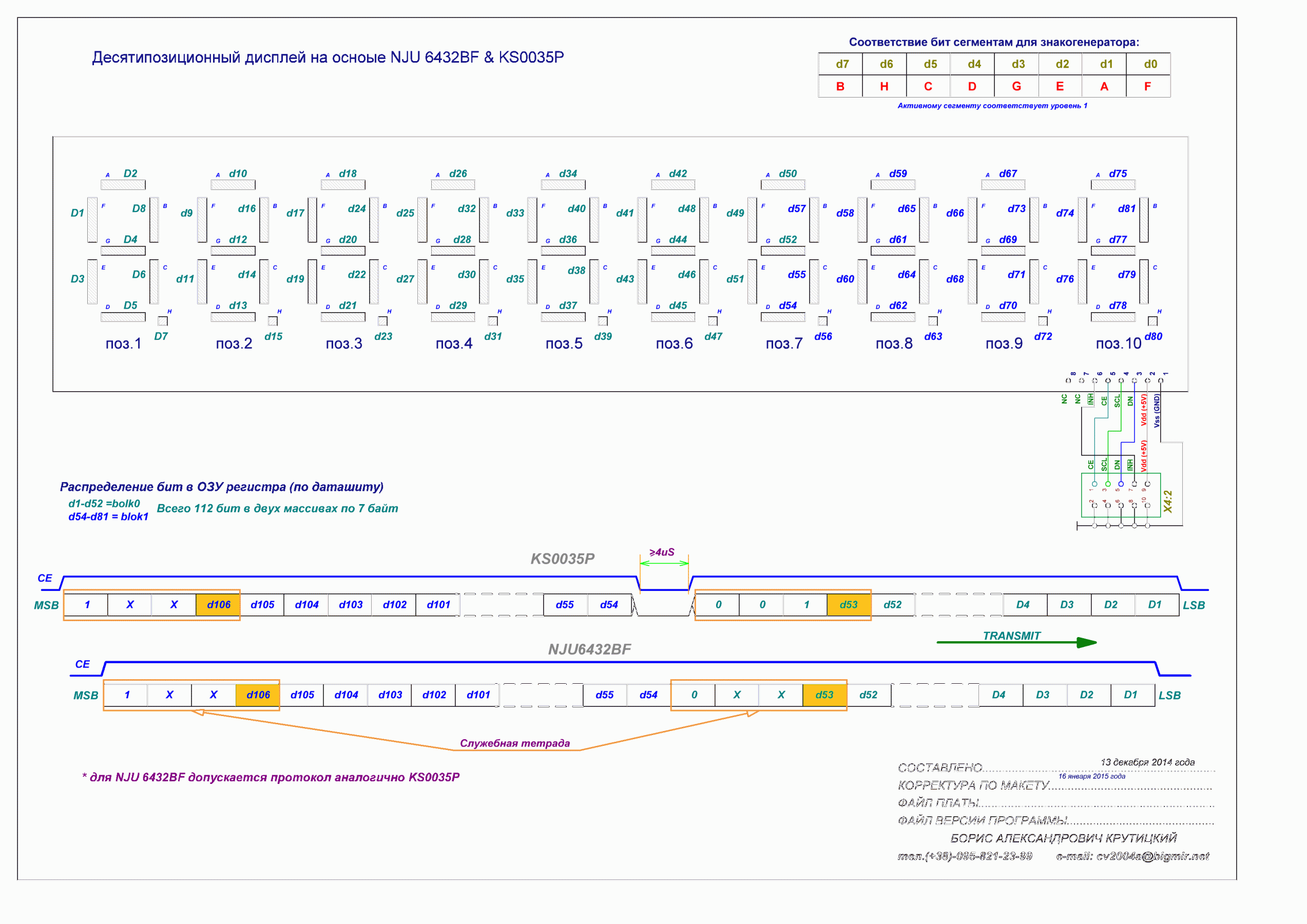Click segment label "d34" on digit five
This screenshot has height=924, width=1307.
click(x=568, y=174)
